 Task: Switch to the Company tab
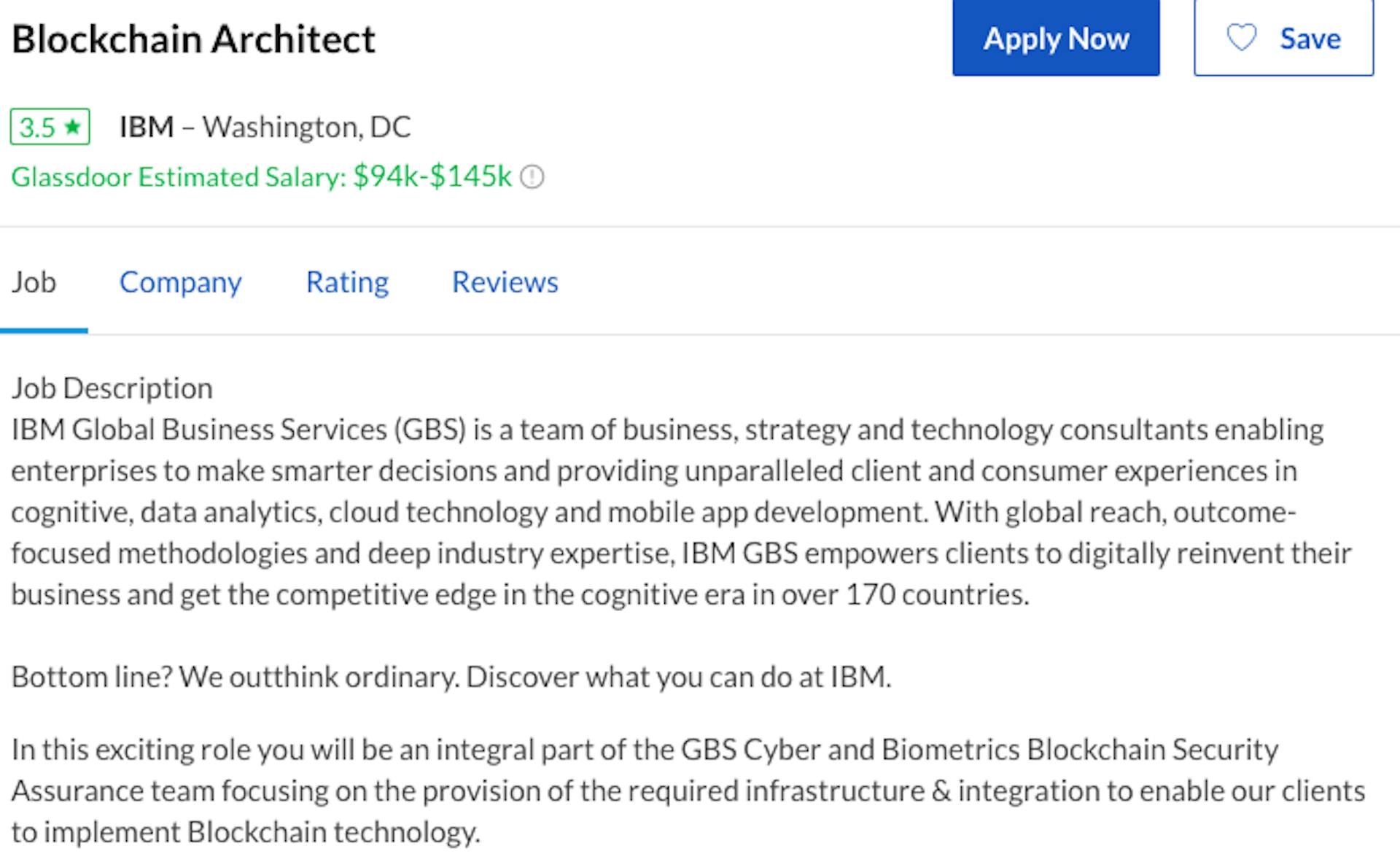click(180, 282)
